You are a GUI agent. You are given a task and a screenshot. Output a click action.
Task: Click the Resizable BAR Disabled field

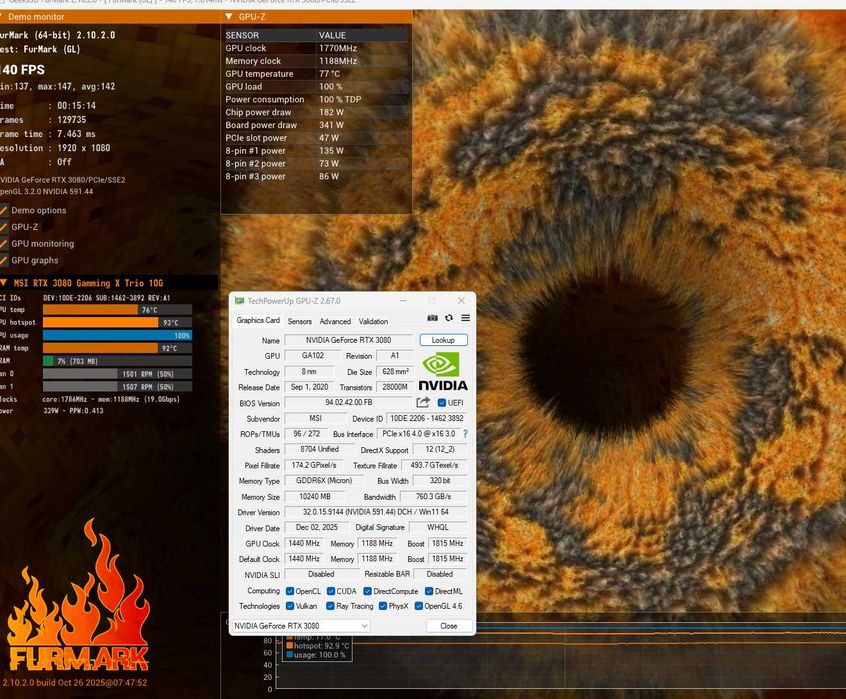(440, 574)
